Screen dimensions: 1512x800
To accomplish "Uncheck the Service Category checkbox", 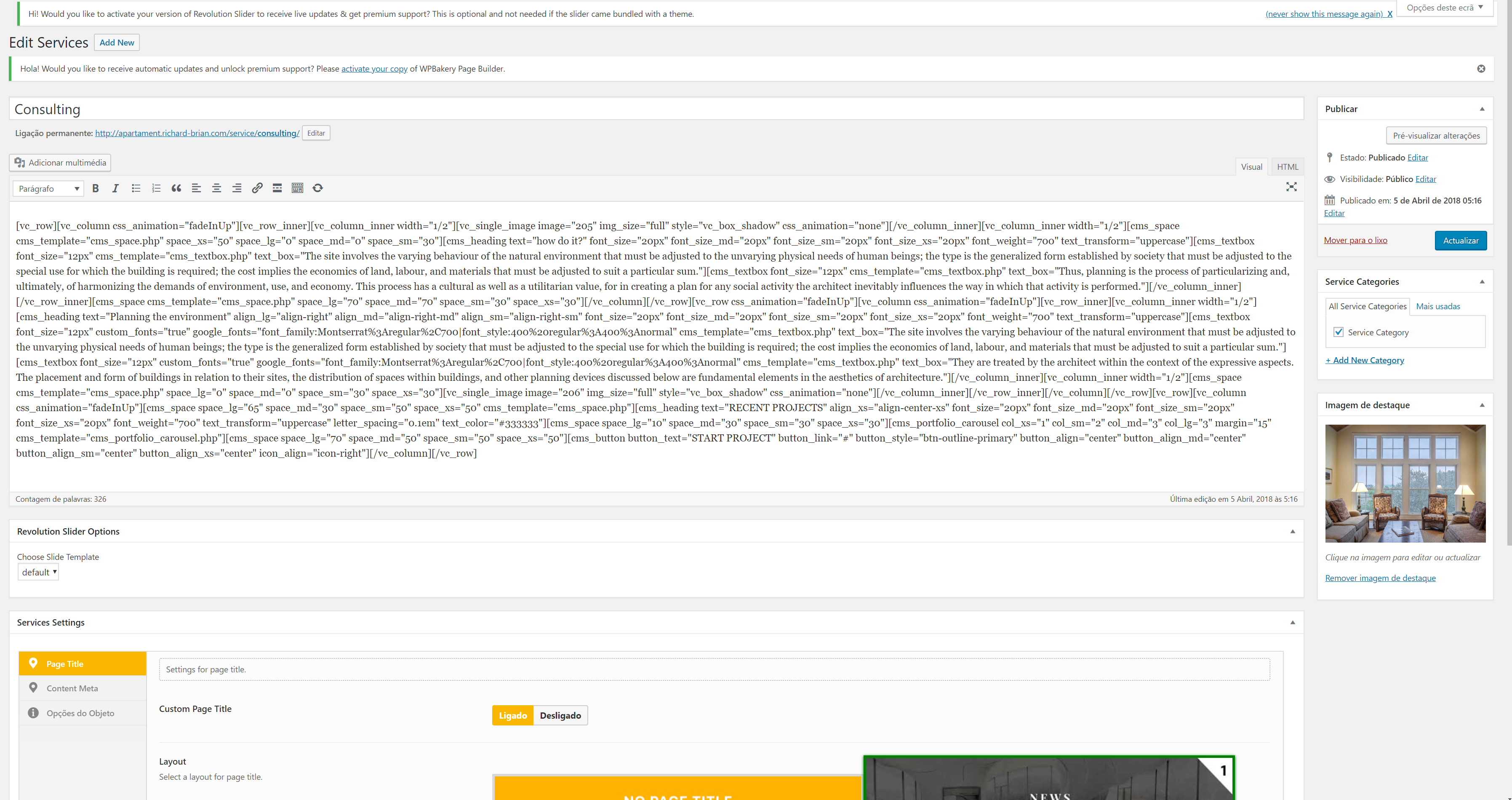I will [1339, 332].
